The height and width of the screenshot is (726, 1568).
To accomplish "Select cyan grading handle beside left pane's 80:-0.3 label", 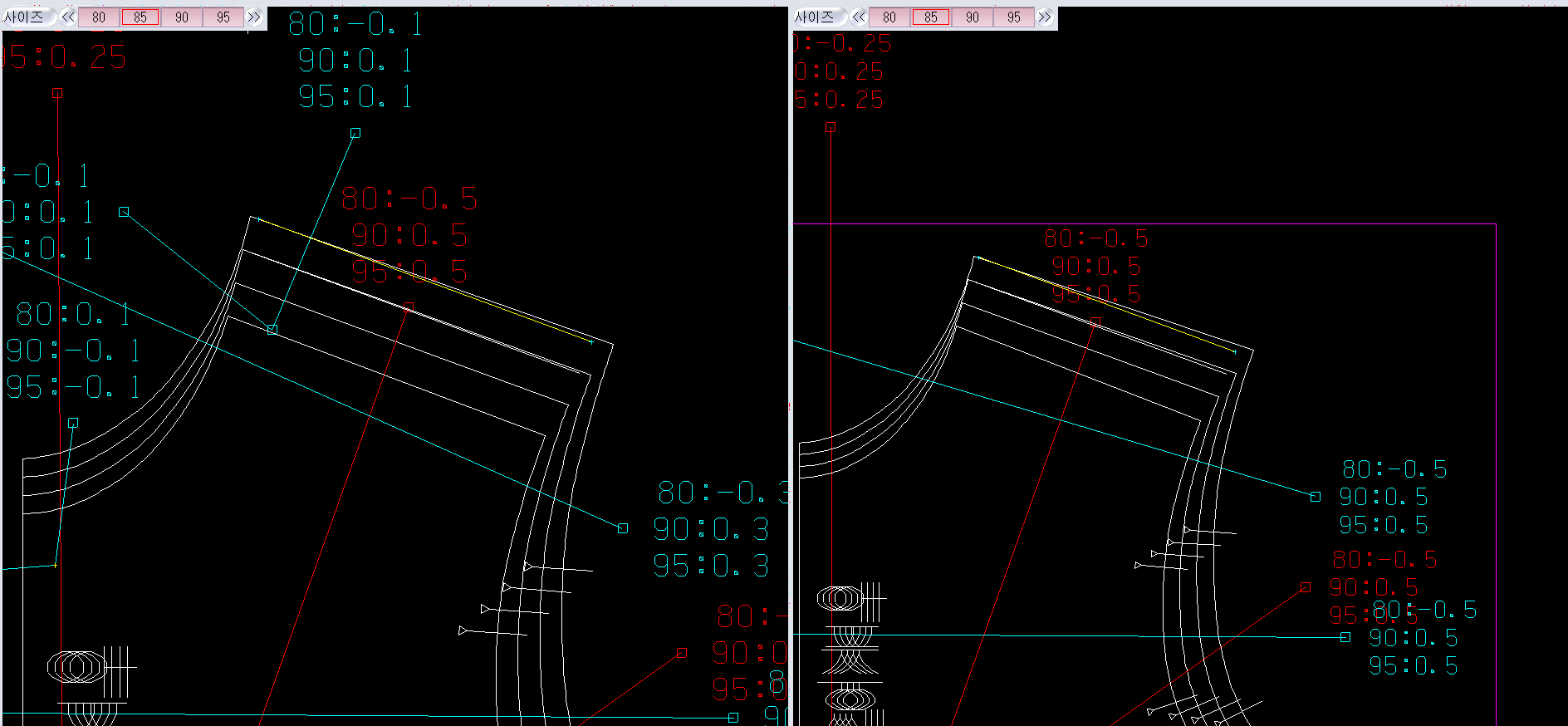I will tap(623, 528).
